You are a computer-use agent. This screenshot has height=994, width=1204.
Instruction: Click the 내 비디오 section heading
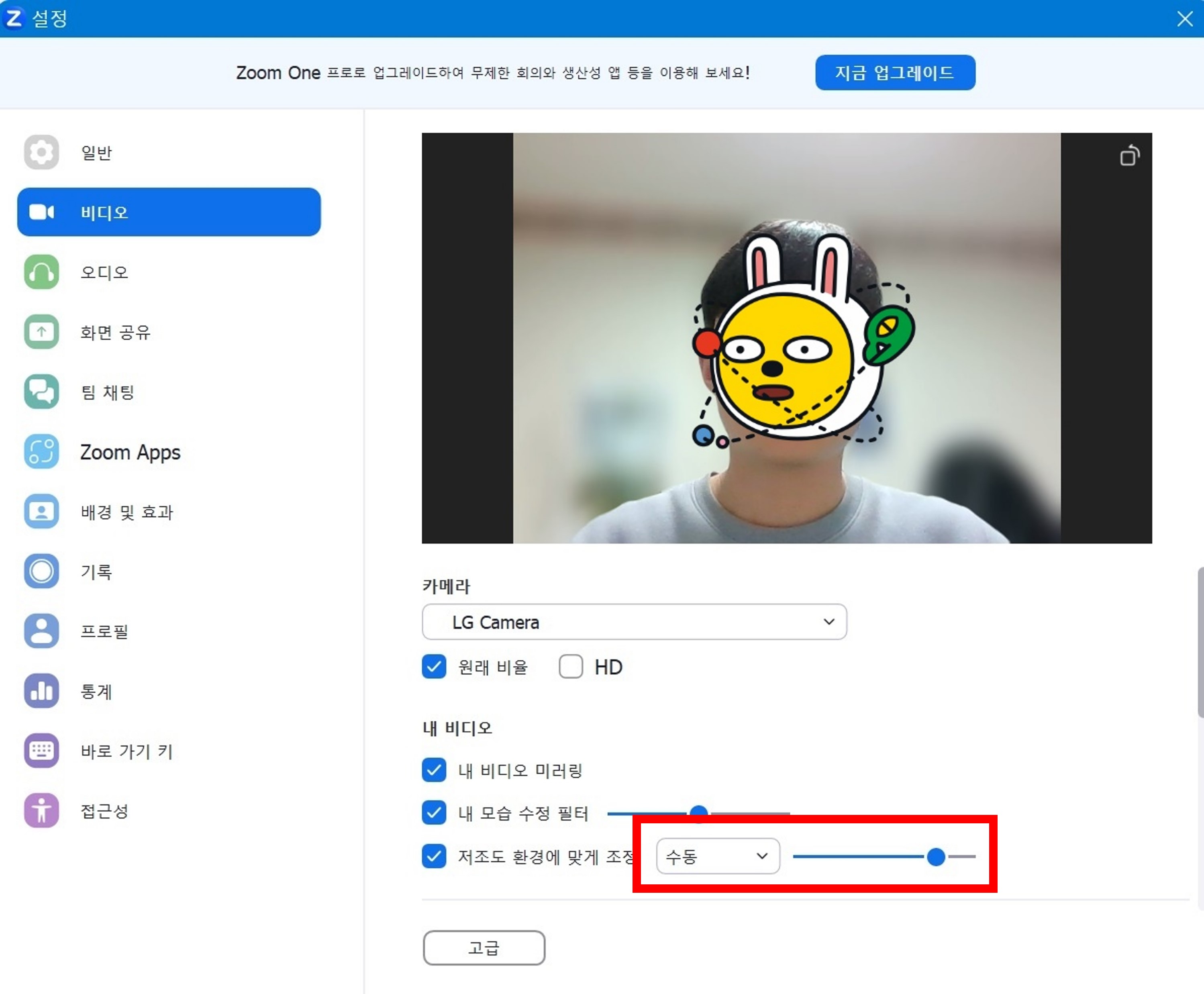pyautogui.click(x=457, y=728)
